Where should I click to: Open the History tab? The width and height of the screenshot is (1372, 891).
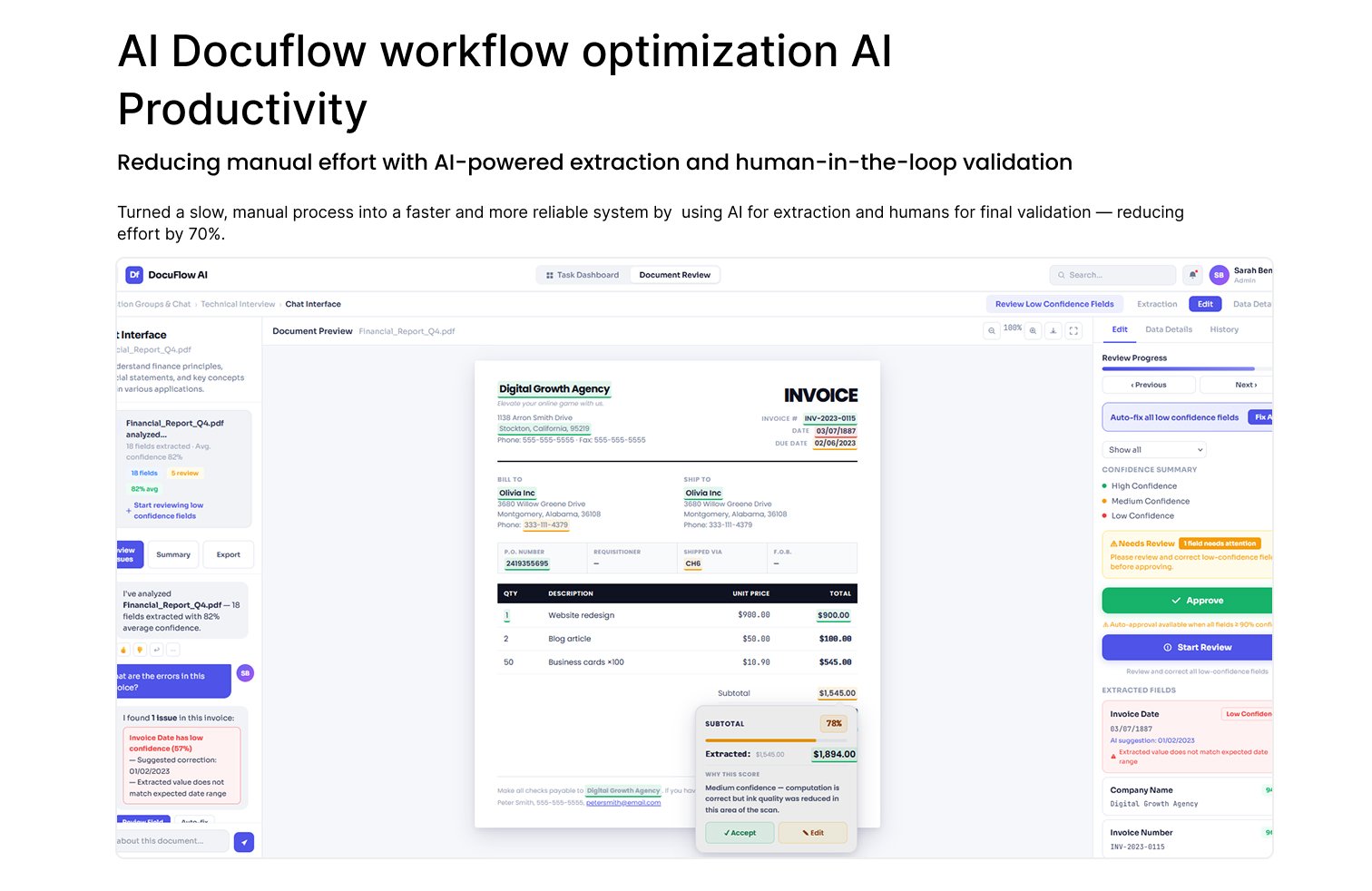pyautogui.click(x=1223, y=329)
